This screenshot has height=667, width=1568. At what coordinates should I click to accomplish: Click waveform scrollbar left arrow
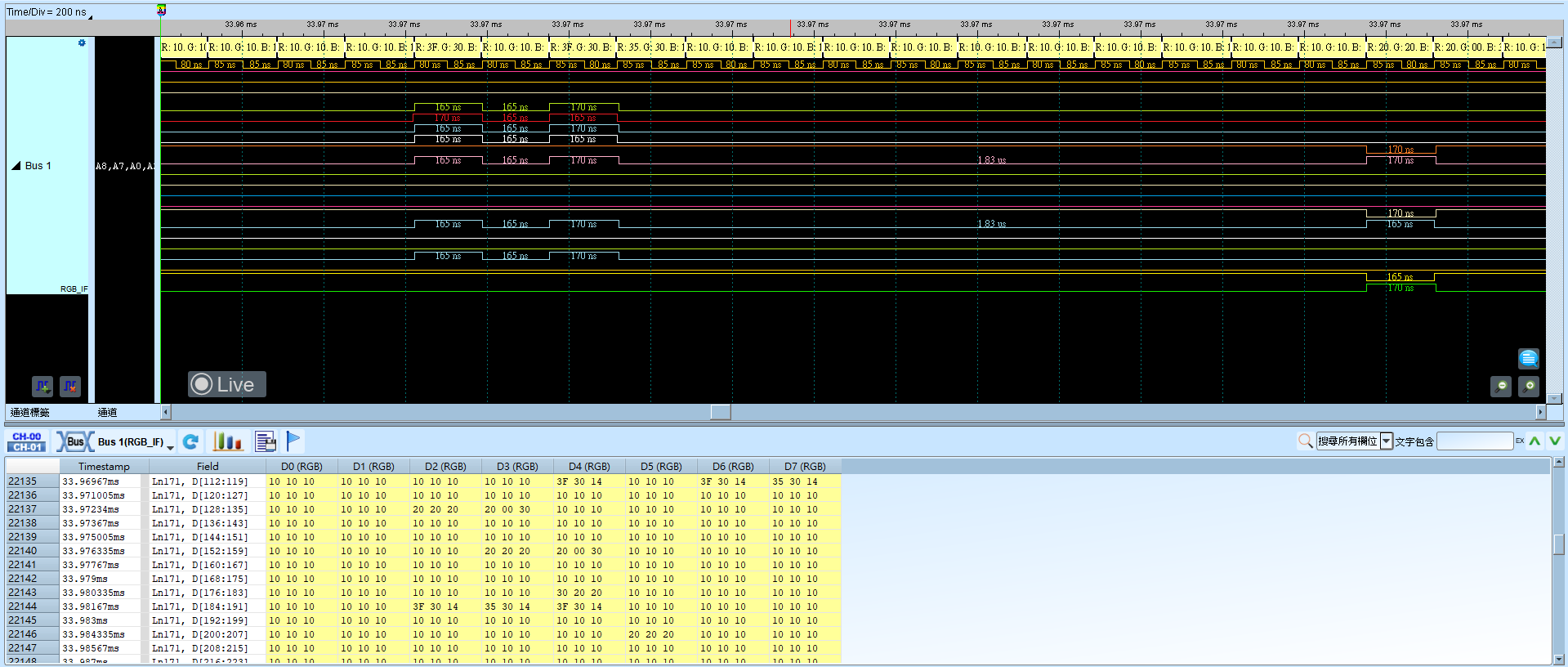(x=166, y=412)
